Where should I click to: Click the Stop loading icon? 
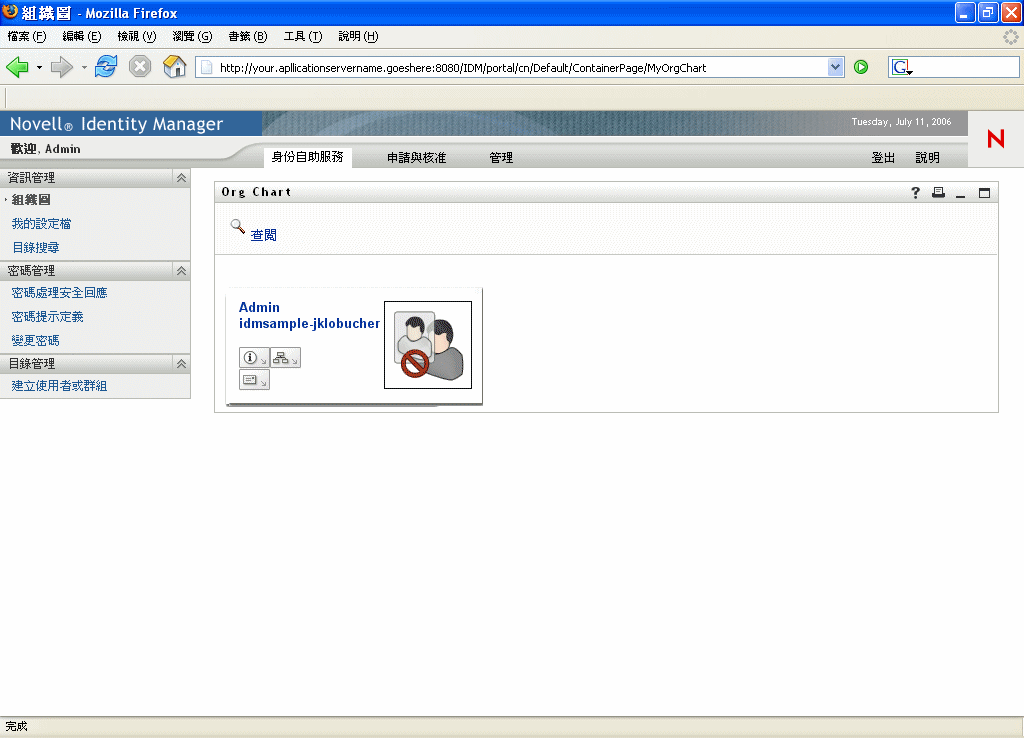[140, 67]
